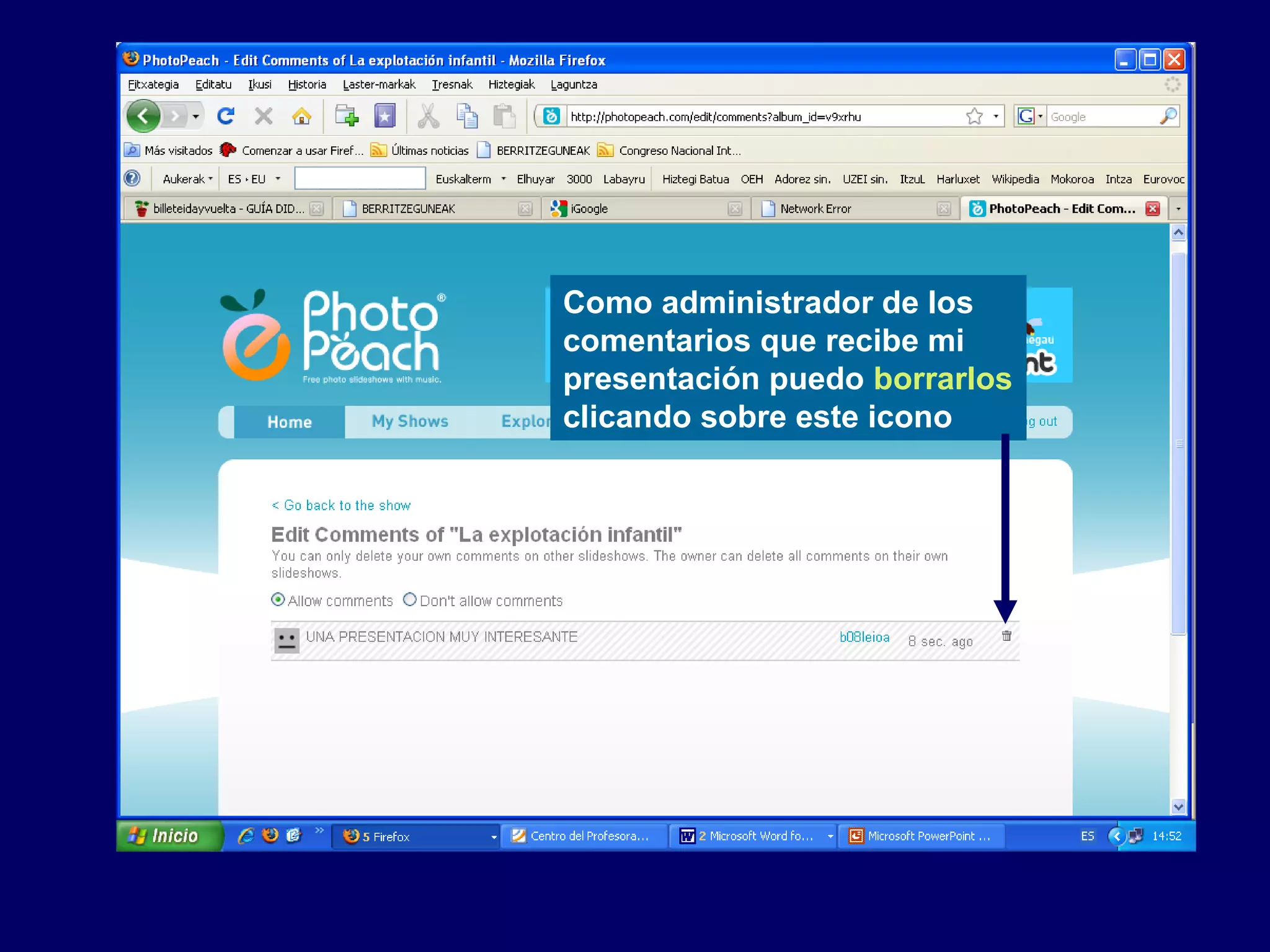The height and width of the screenshot is (952, 1270).
Task: Click the bookmarks star-page toolbar icon
Action: click(384, 116)
